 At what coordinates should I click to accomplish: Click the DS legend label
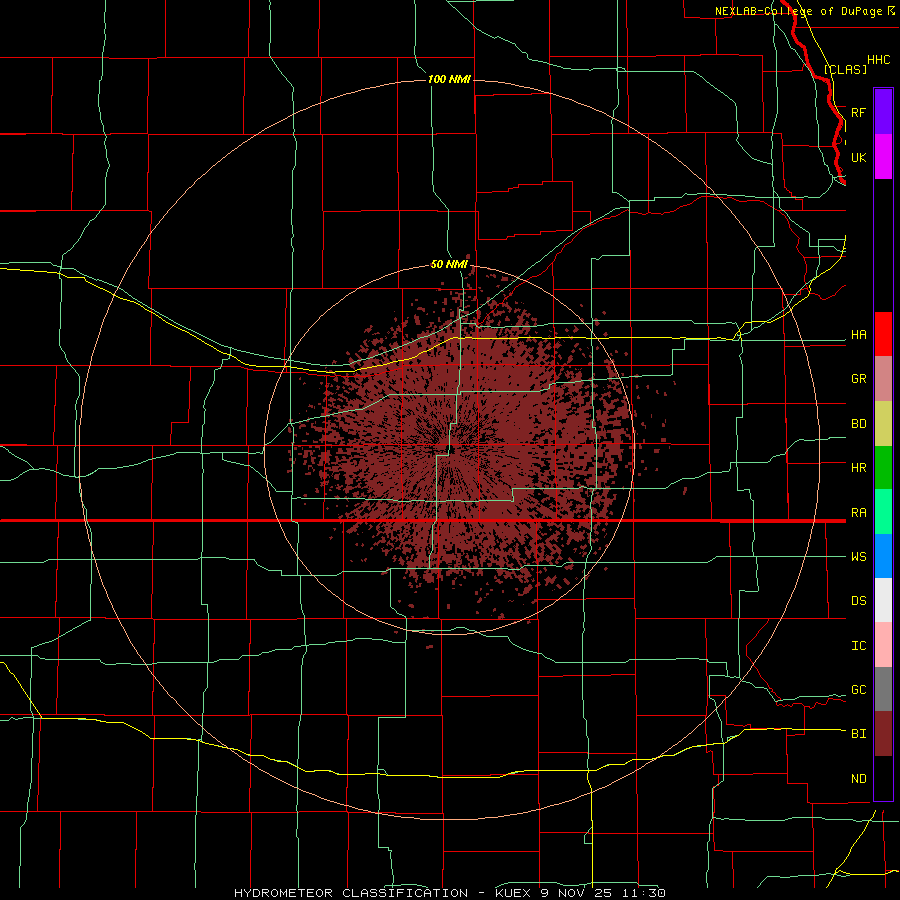click(858, 601)
